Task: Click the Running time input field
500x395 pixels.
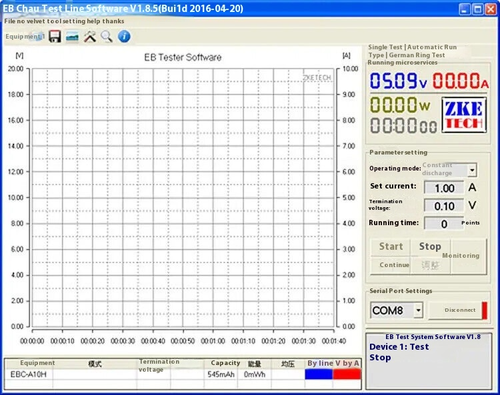Action: (x=444, y=224)
